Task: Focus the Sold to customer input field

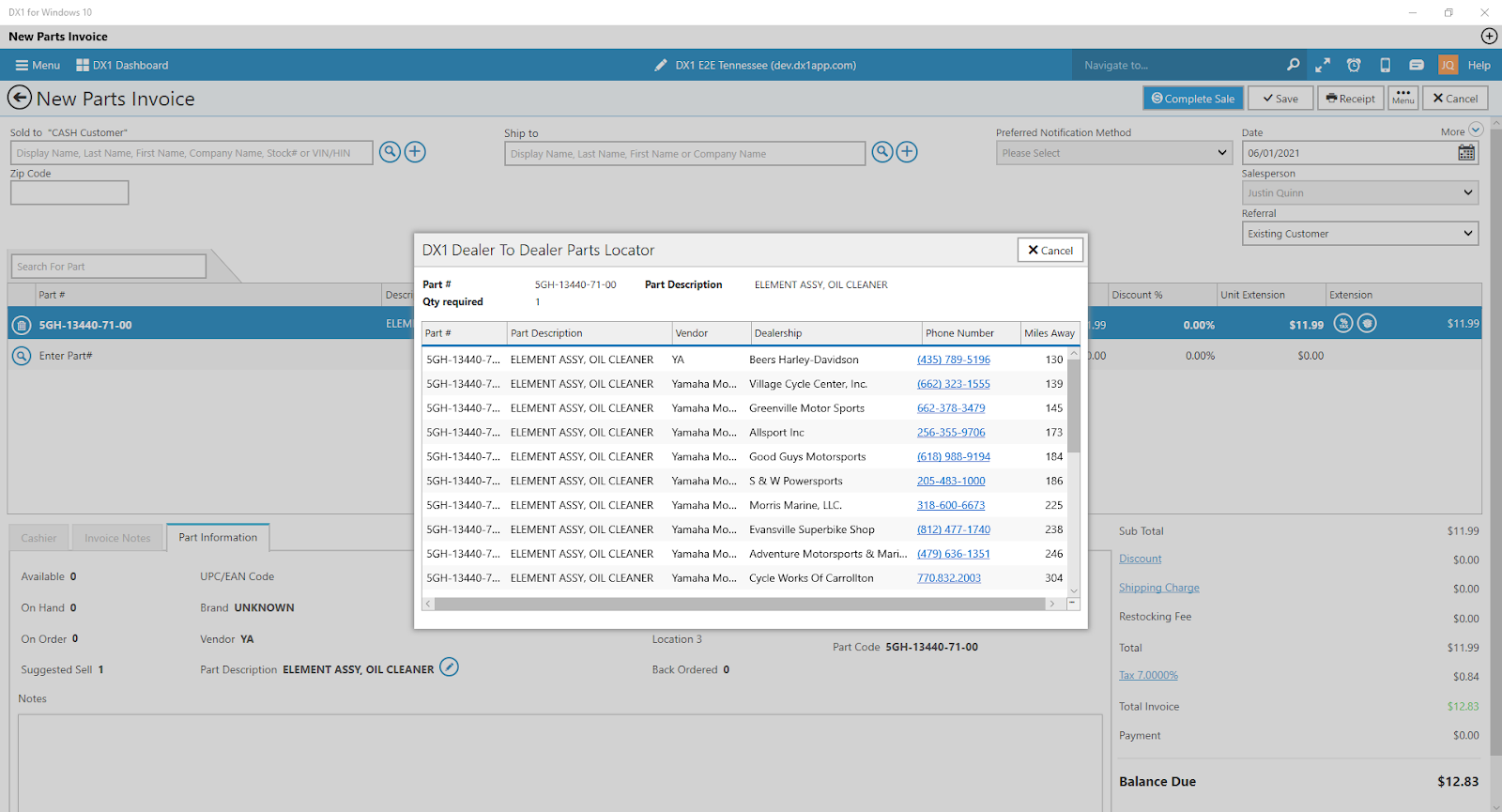Action: click(192, 153)
